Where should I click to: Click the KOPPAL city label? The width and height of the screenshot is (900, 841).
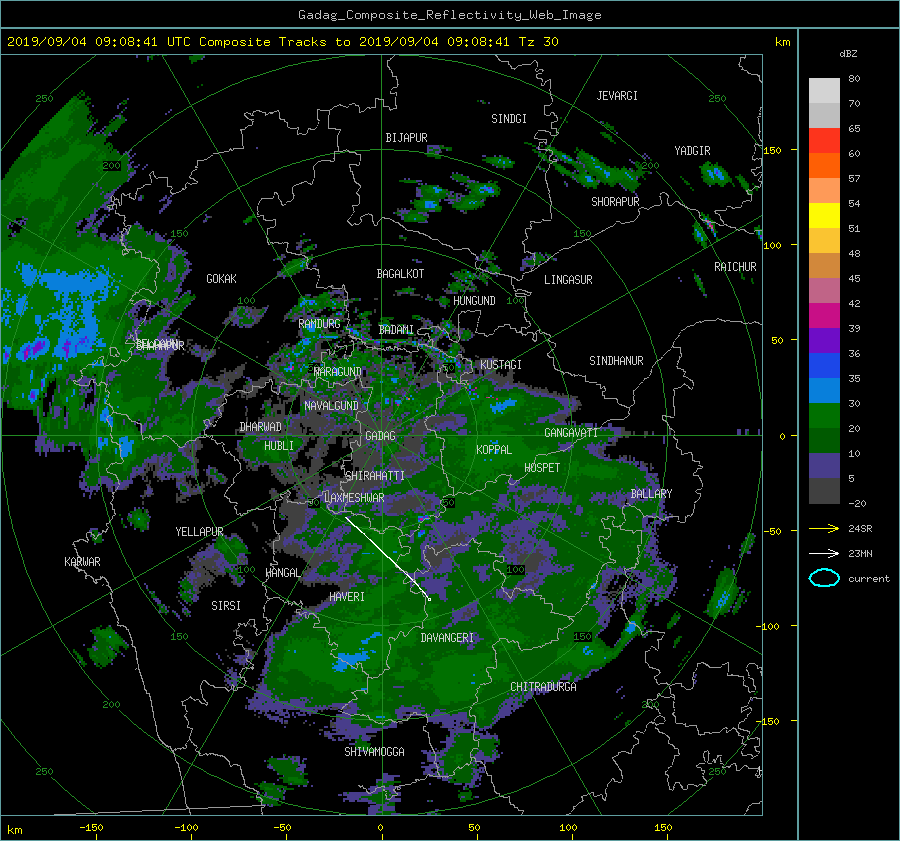pos(494,450)
